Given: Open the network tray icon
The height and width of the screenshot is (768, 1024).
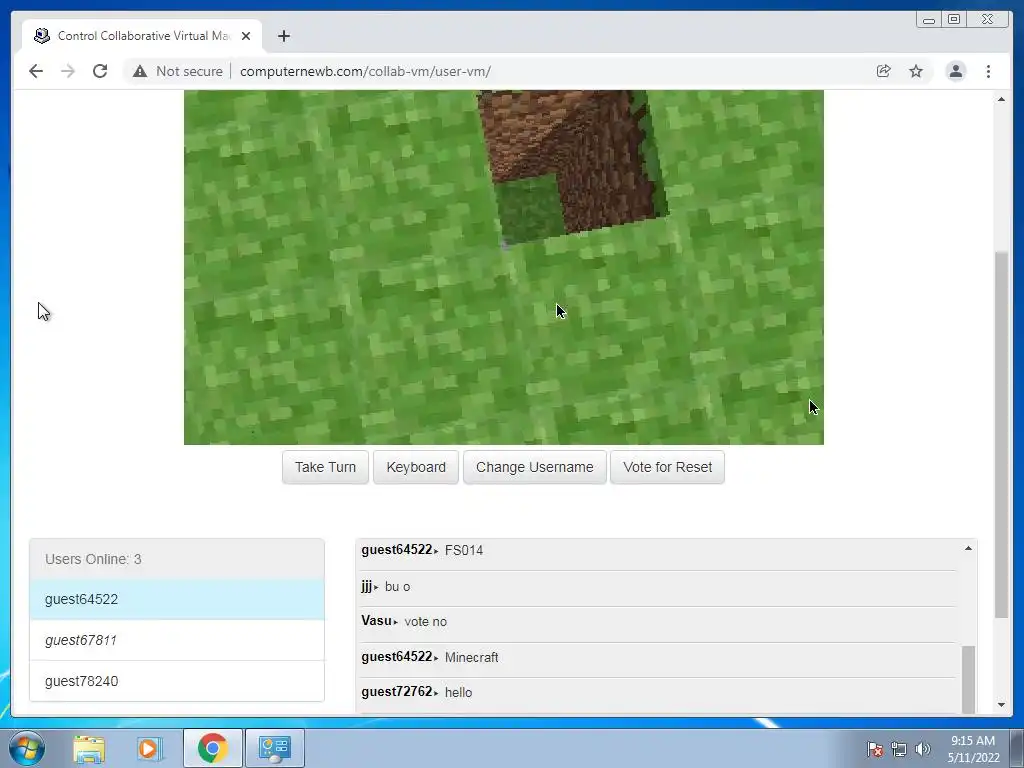Looking at the screenshot, I should click(899, 749).
